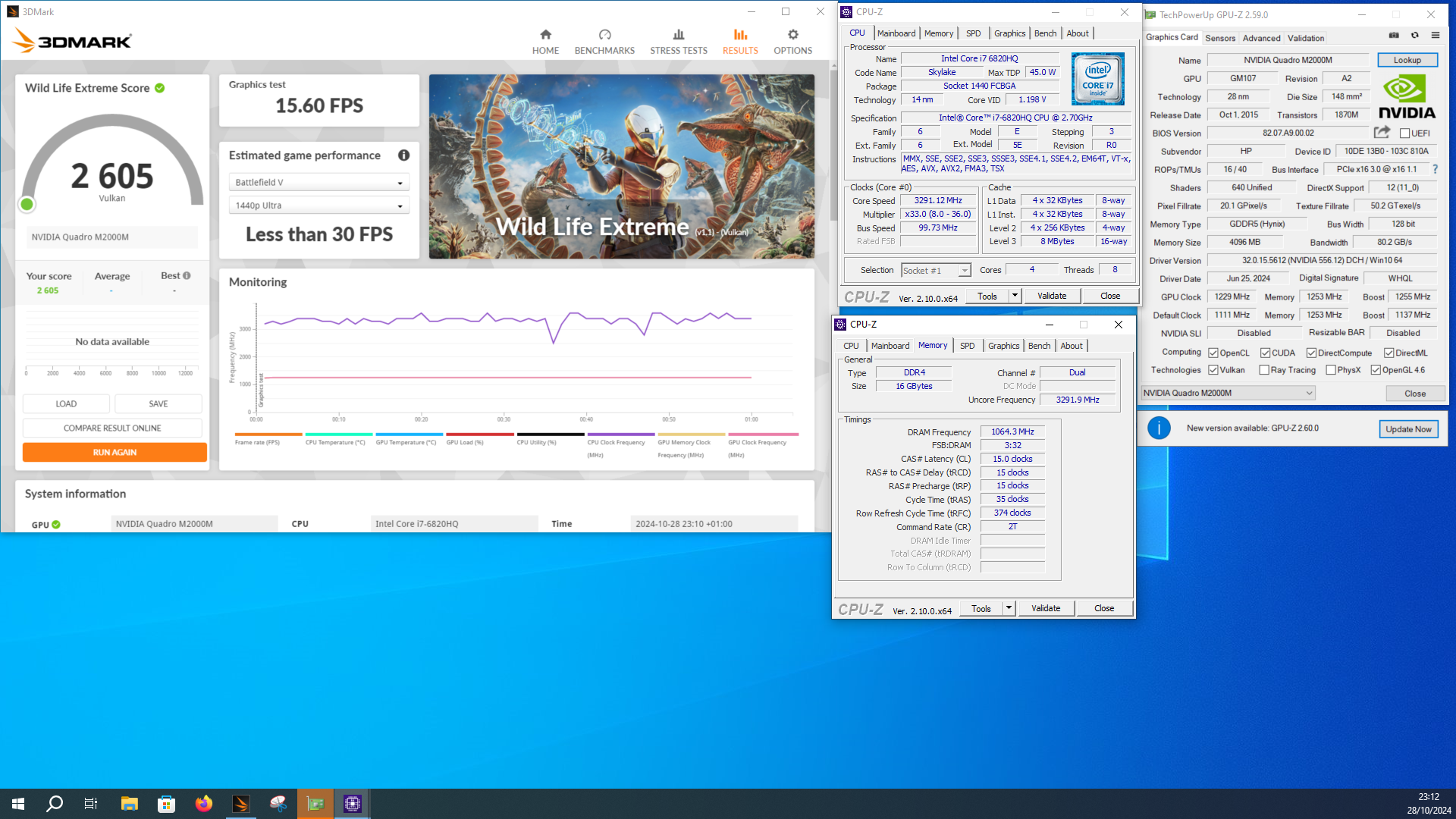This screenshot has height=819, width=1456.
Task: Open 3DMark Options gear
Action: [x=793, y=35]
